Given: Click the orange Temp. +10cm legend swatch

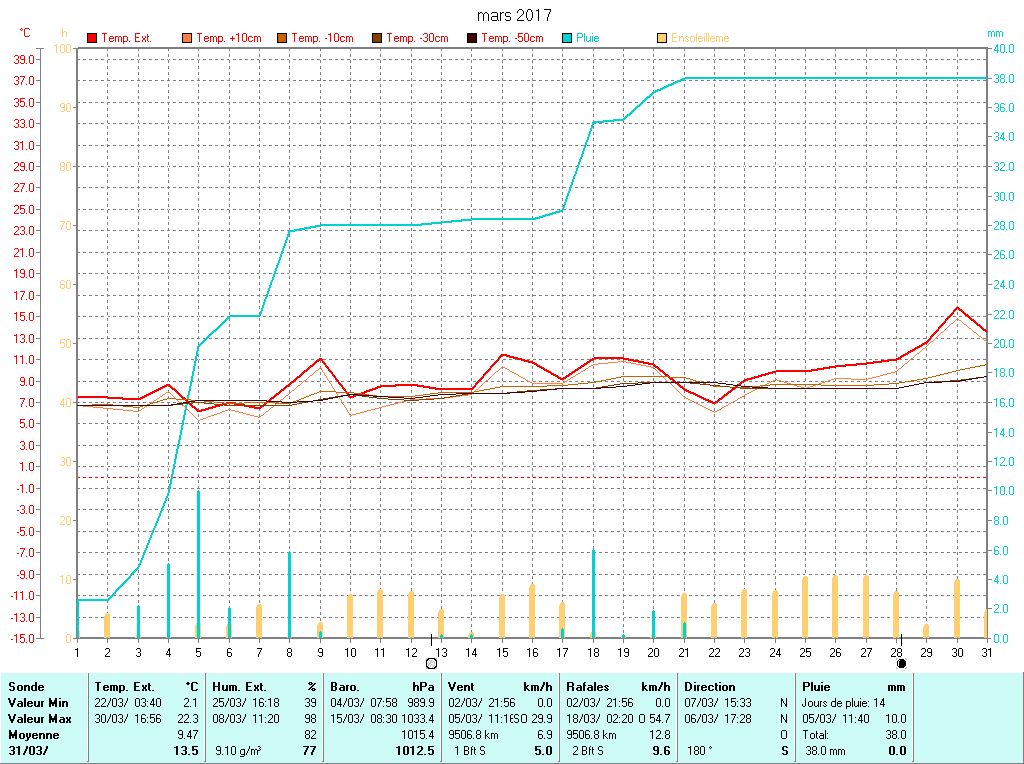Looking at the screenshot, I should pos(188,38).
